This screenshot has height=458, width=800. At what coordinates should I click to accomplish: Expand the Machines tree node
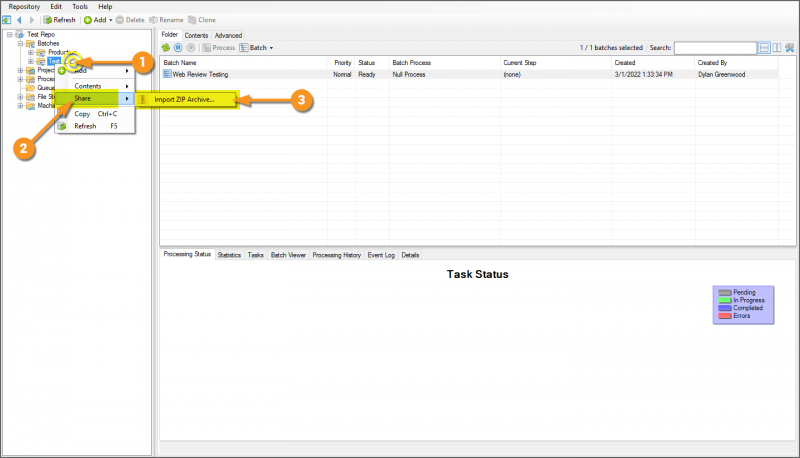(x=20, y=106)
